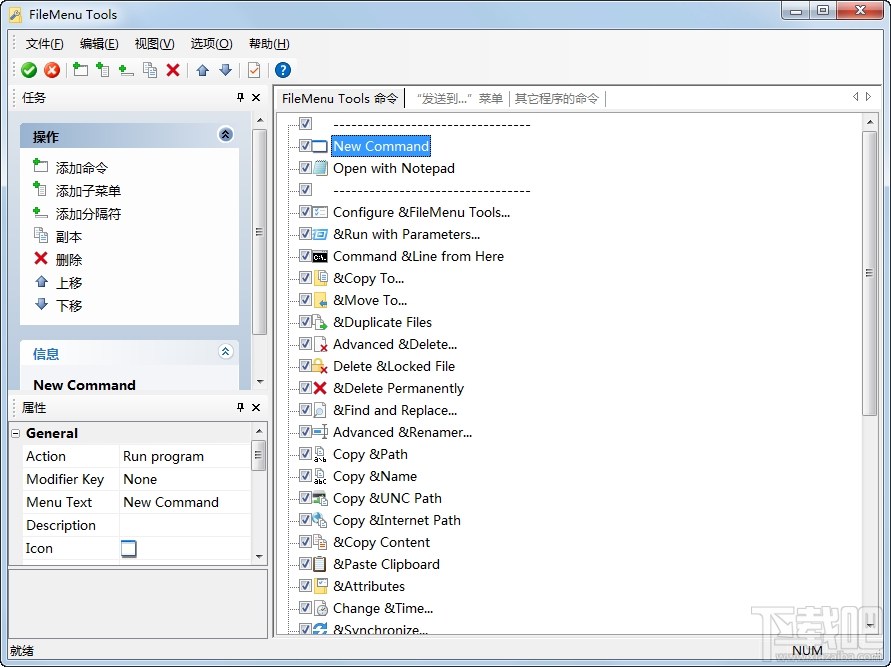
Task: Uncheck the New Command checkbox
Action: (x=305, y=145)
